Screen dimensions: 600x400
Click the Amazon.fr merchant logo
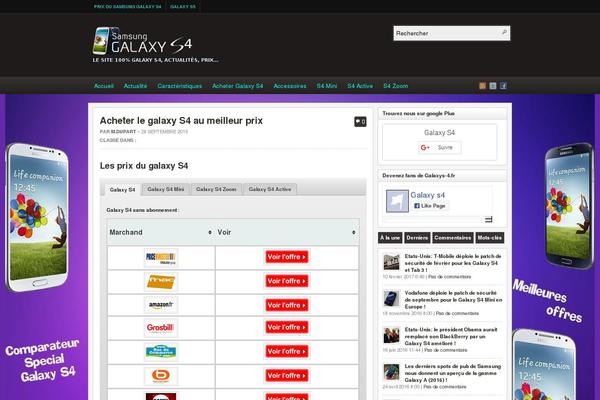[x=161, y=305]
